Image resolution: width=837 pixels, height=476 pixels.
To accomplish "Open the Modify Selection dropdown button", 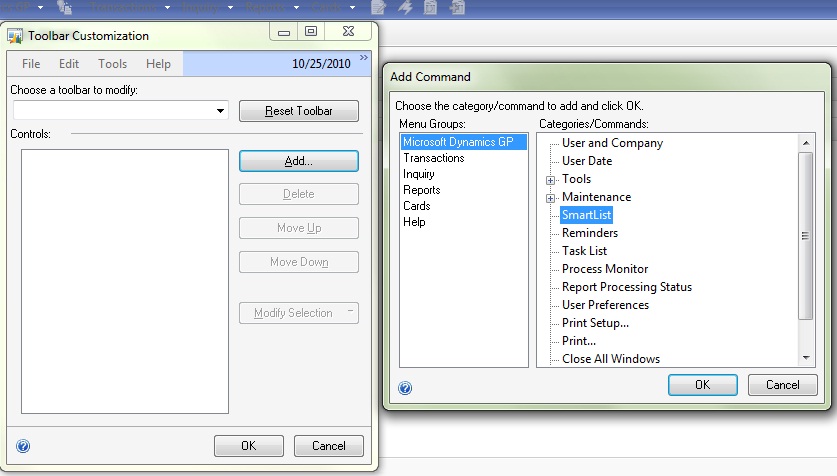I will pyautogui.click(x=299, y=313).
